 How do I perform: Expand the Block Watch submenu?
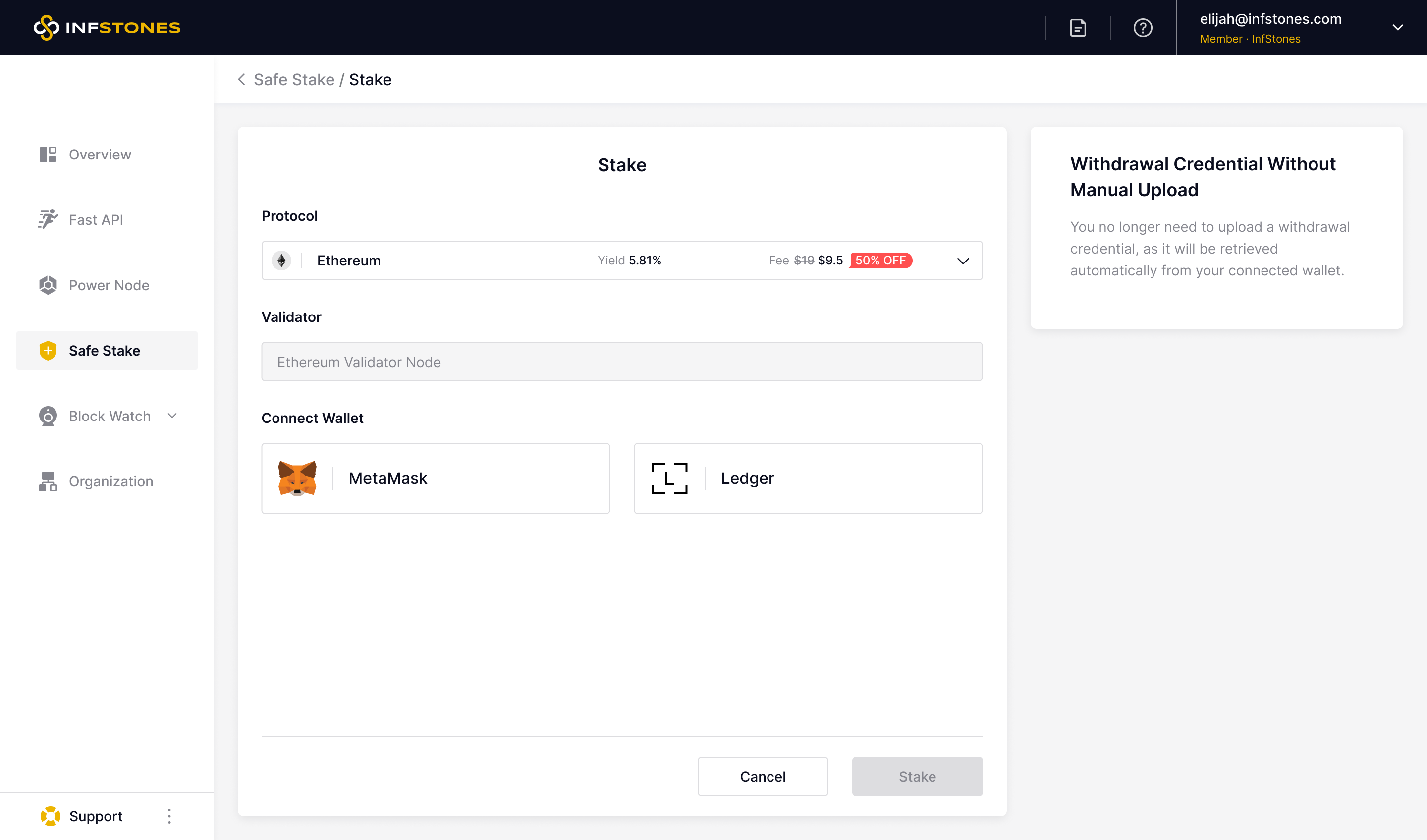173,416
